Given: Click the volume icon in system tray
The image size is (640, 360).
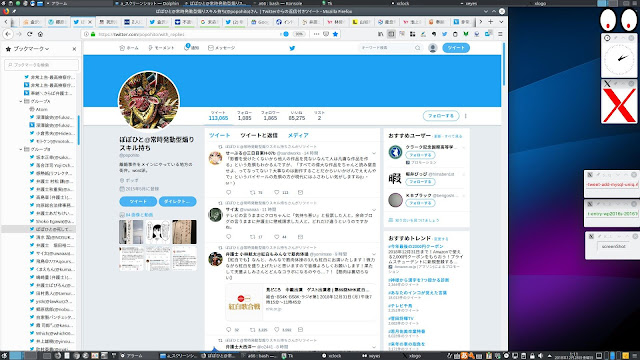Looking at the screenshot, I should 540,356.
